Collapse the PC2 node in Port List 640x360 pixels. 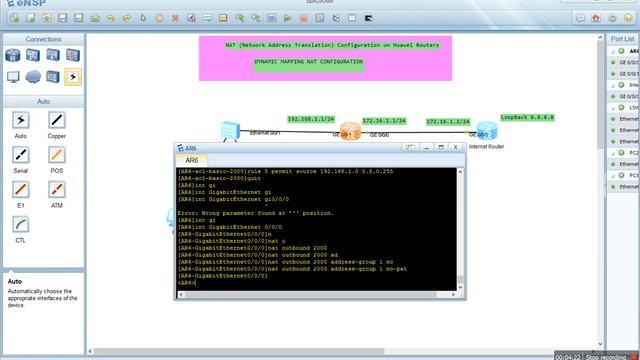tap(613, 153)
